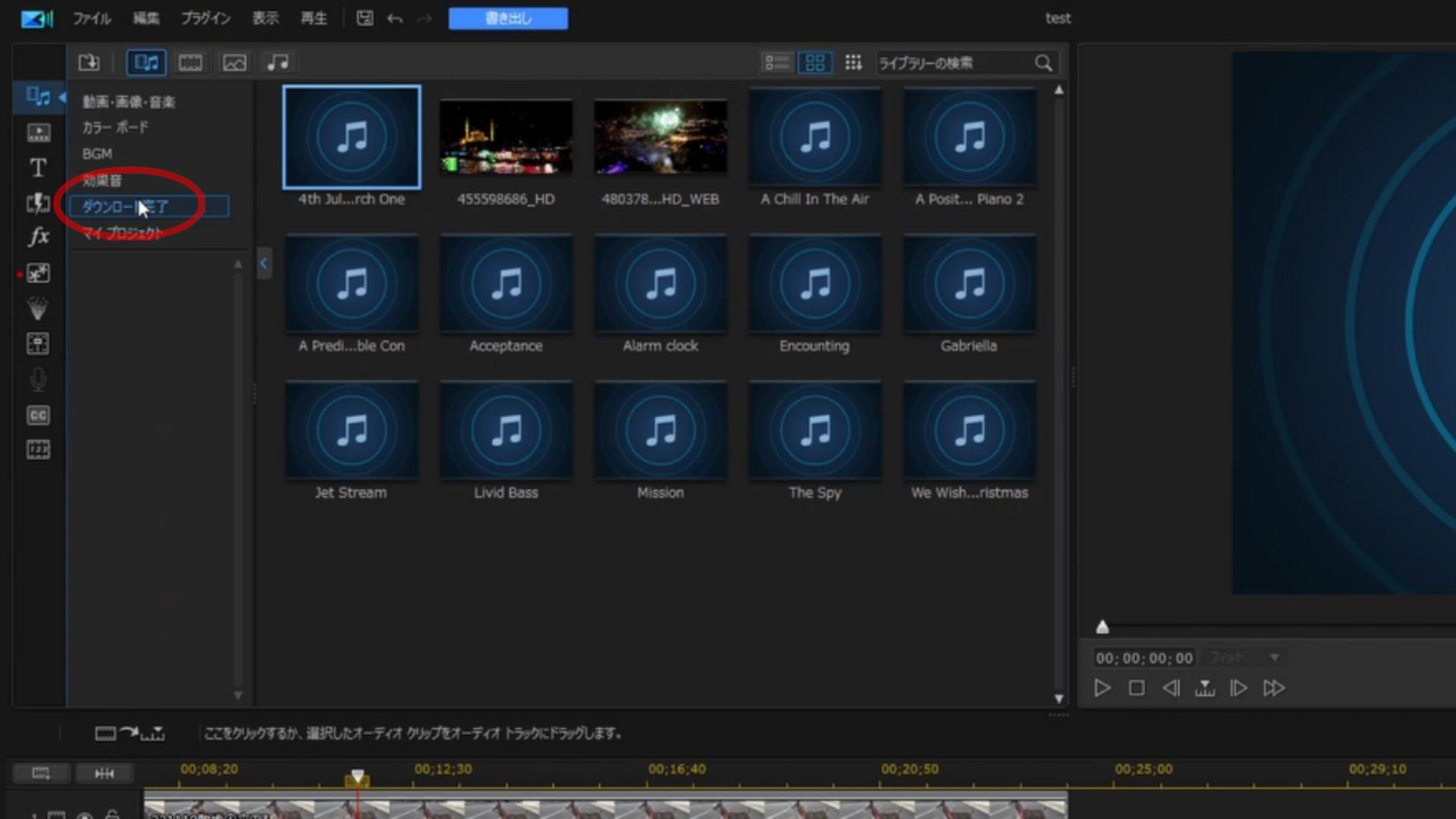The width and height of the screenshot is (1456, 819).
Task: Click the 書き出し export button
Action: (x=508, y=18)
